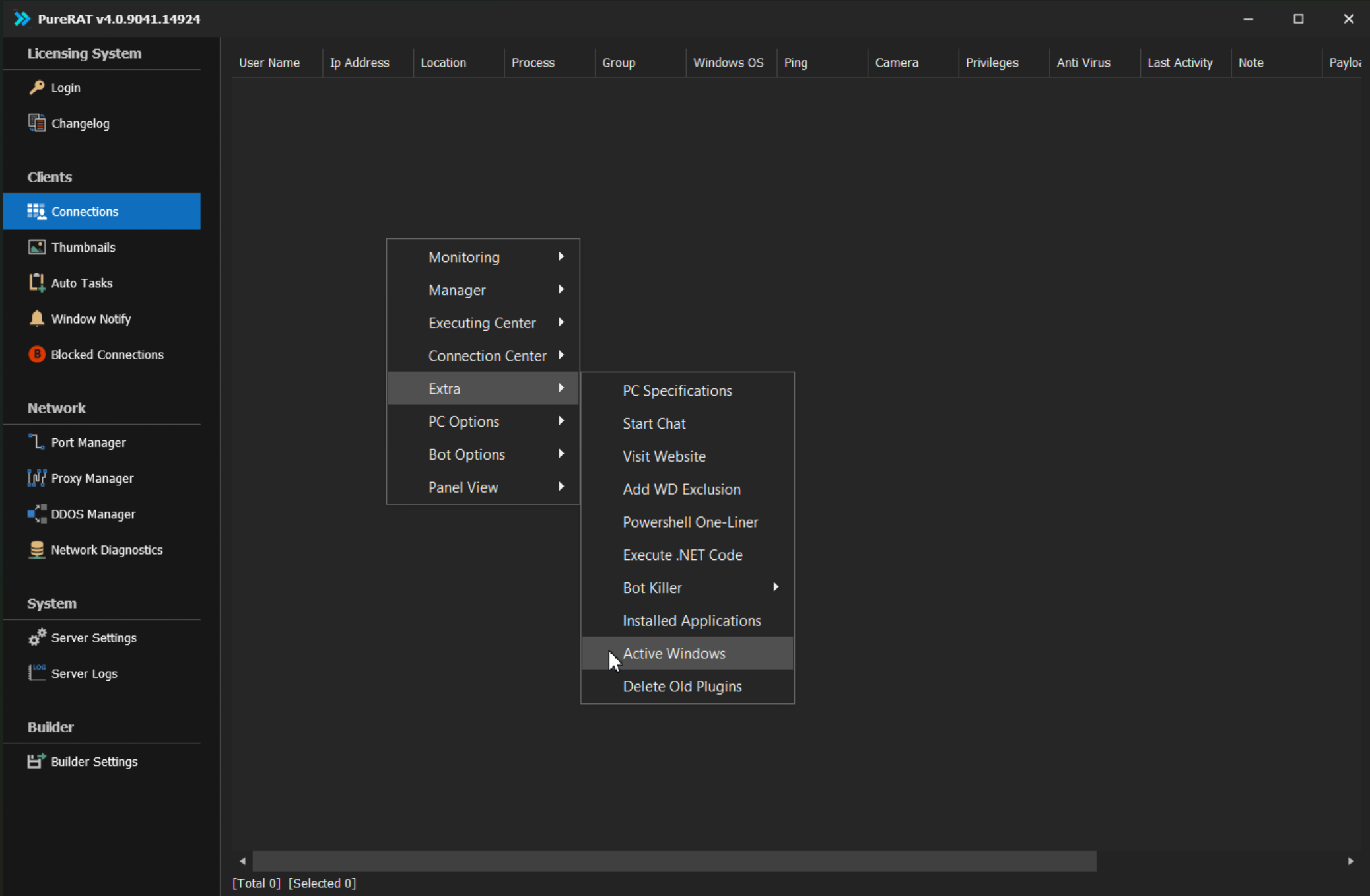The width and height of the screenshot is (1370, 896).
Task: Expand the Bot Options submenu
Action: pyautogui.click(x=483, y=454)
